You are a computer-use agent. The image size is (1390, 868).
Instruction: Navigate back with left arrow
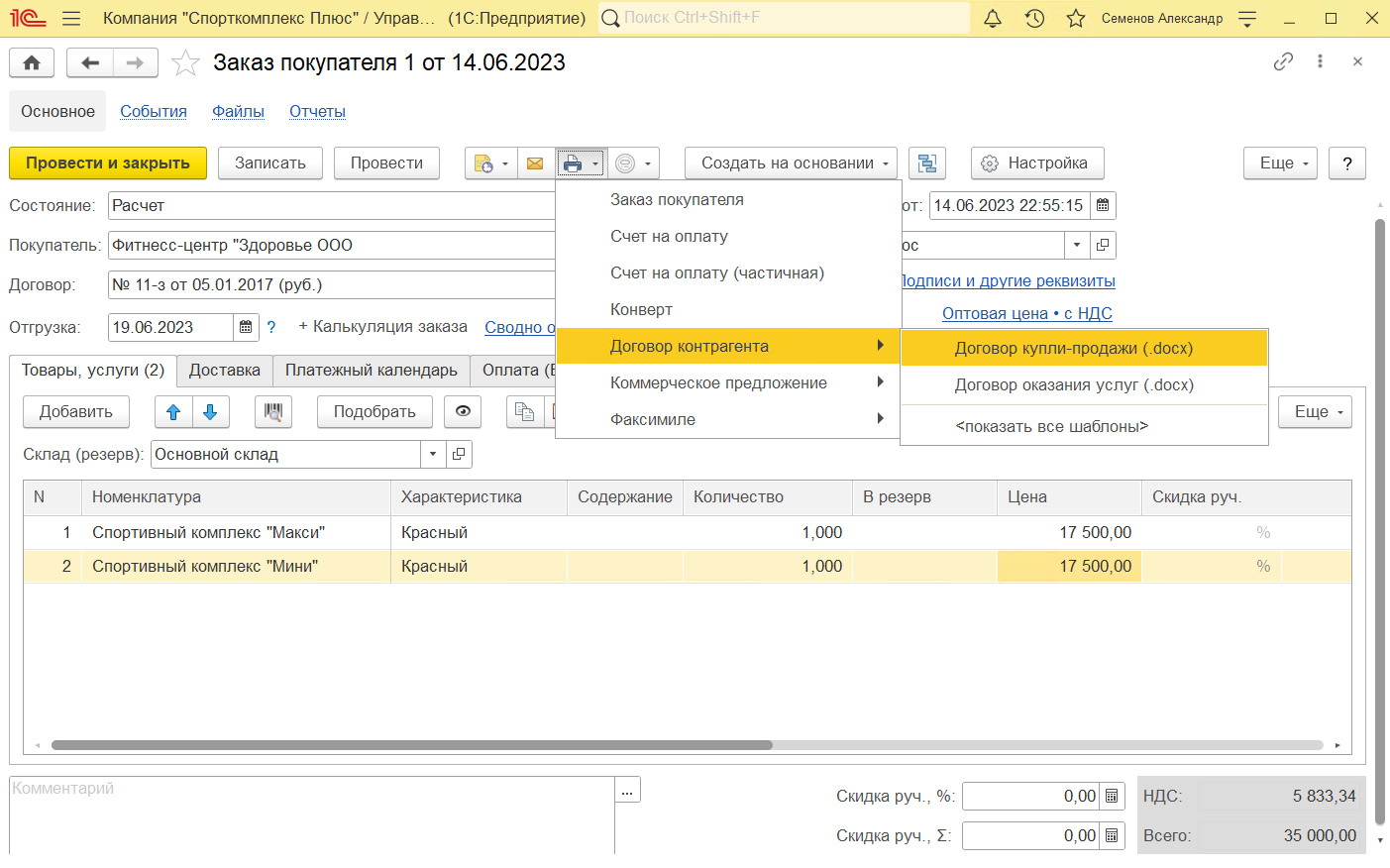(90, 62)
